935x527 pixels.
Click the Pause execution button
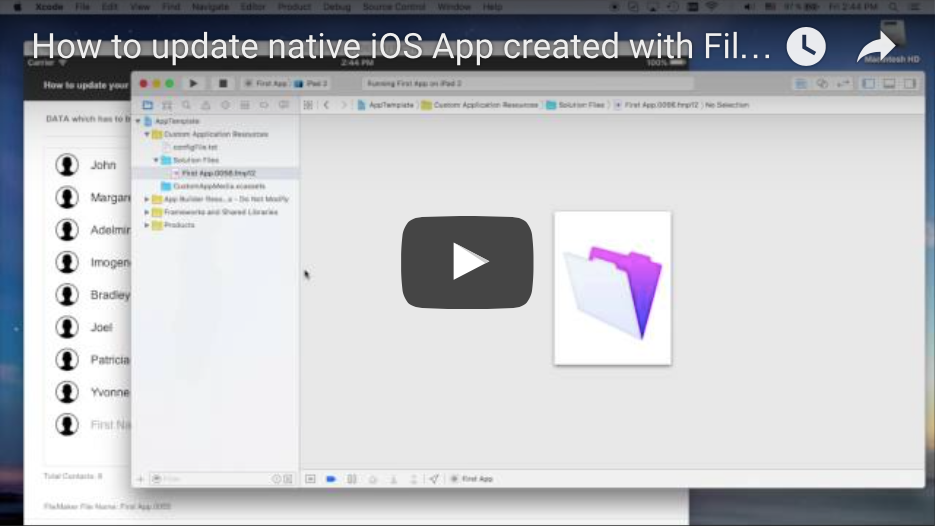click(x=352, y=479)
